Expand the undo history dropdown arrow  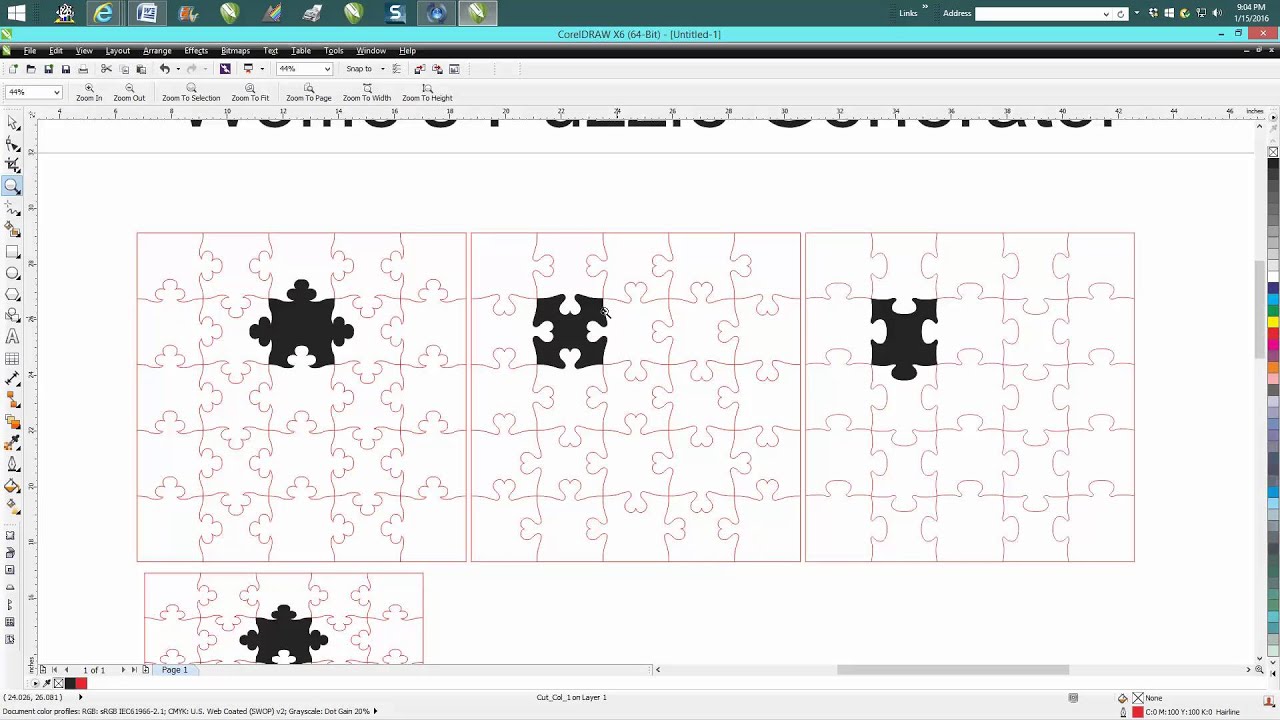point(176,69)
